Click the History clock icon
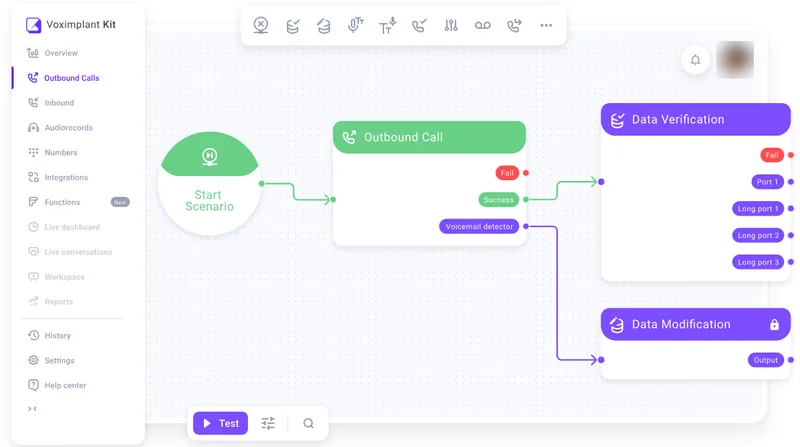Viewport: 800px width, 447px height. click(33, 335)
